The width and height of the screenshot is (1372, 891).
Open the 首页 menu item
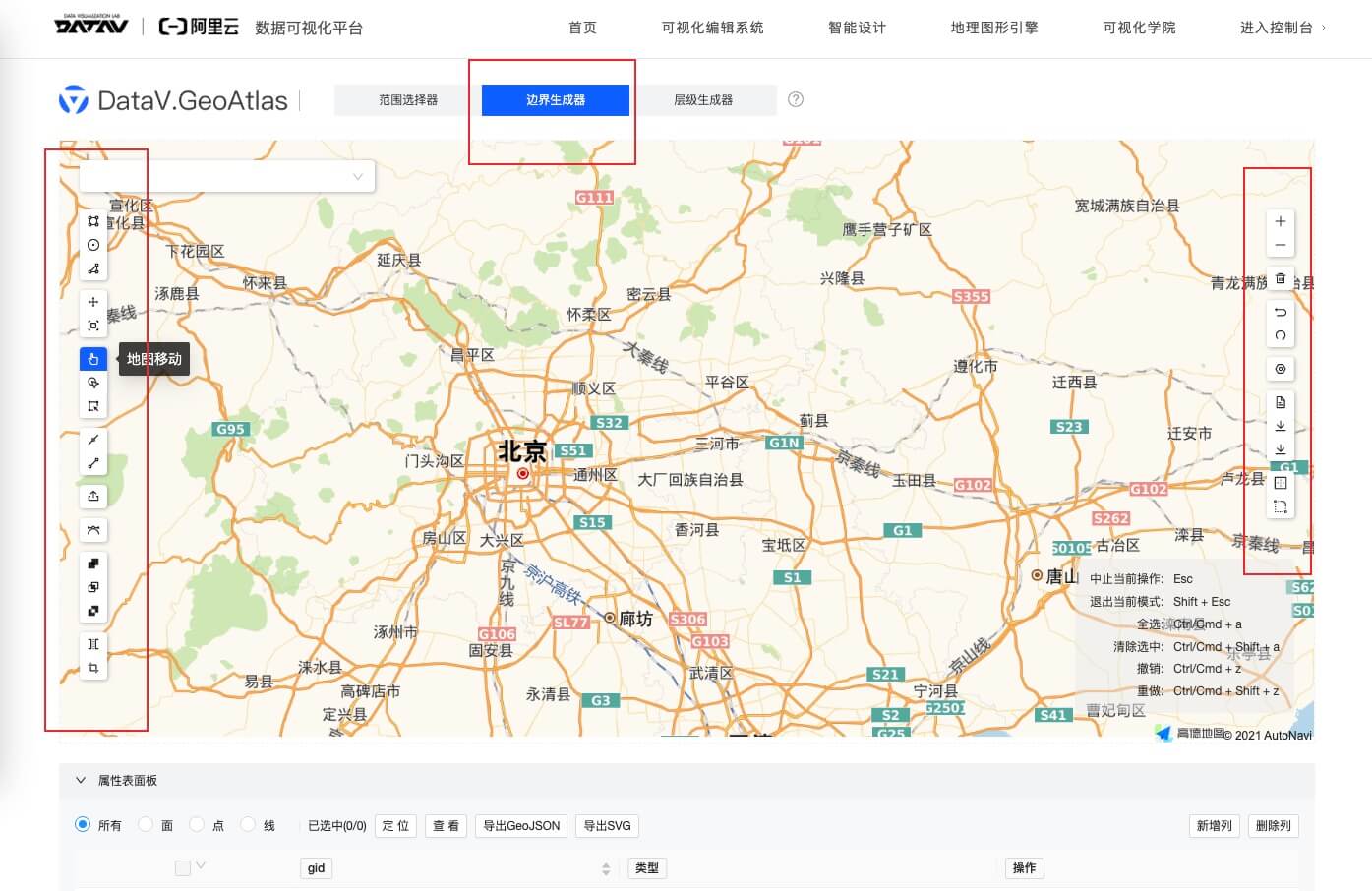(582, 28)
